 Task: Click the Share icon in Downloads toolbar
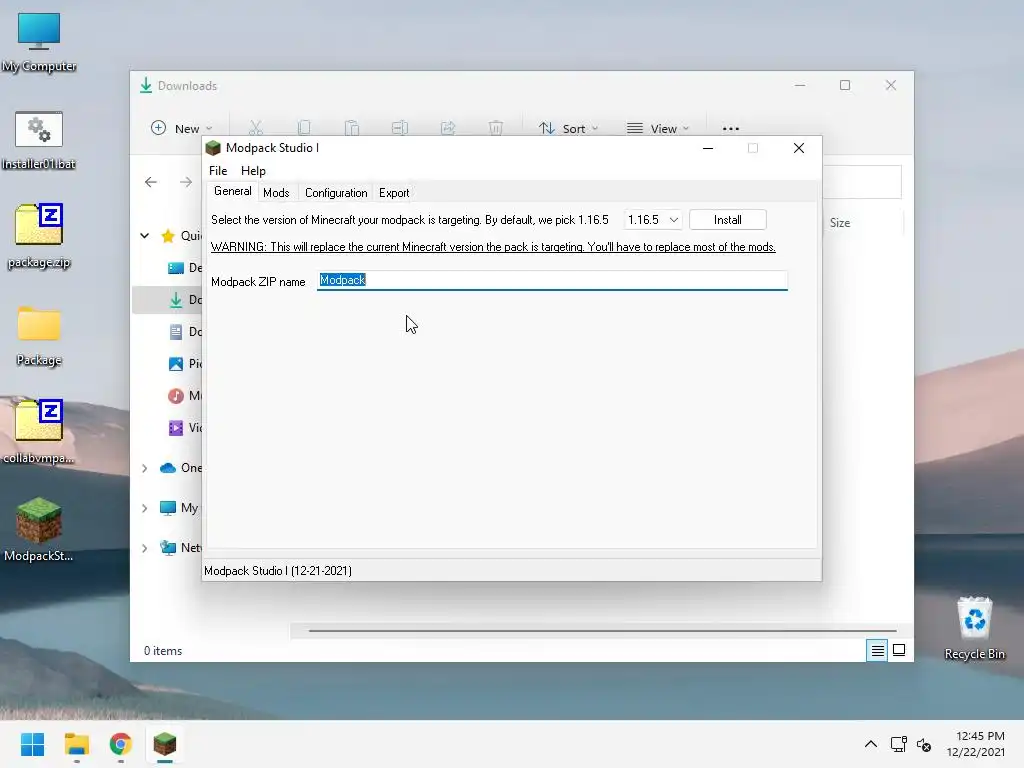pos(447,128)
